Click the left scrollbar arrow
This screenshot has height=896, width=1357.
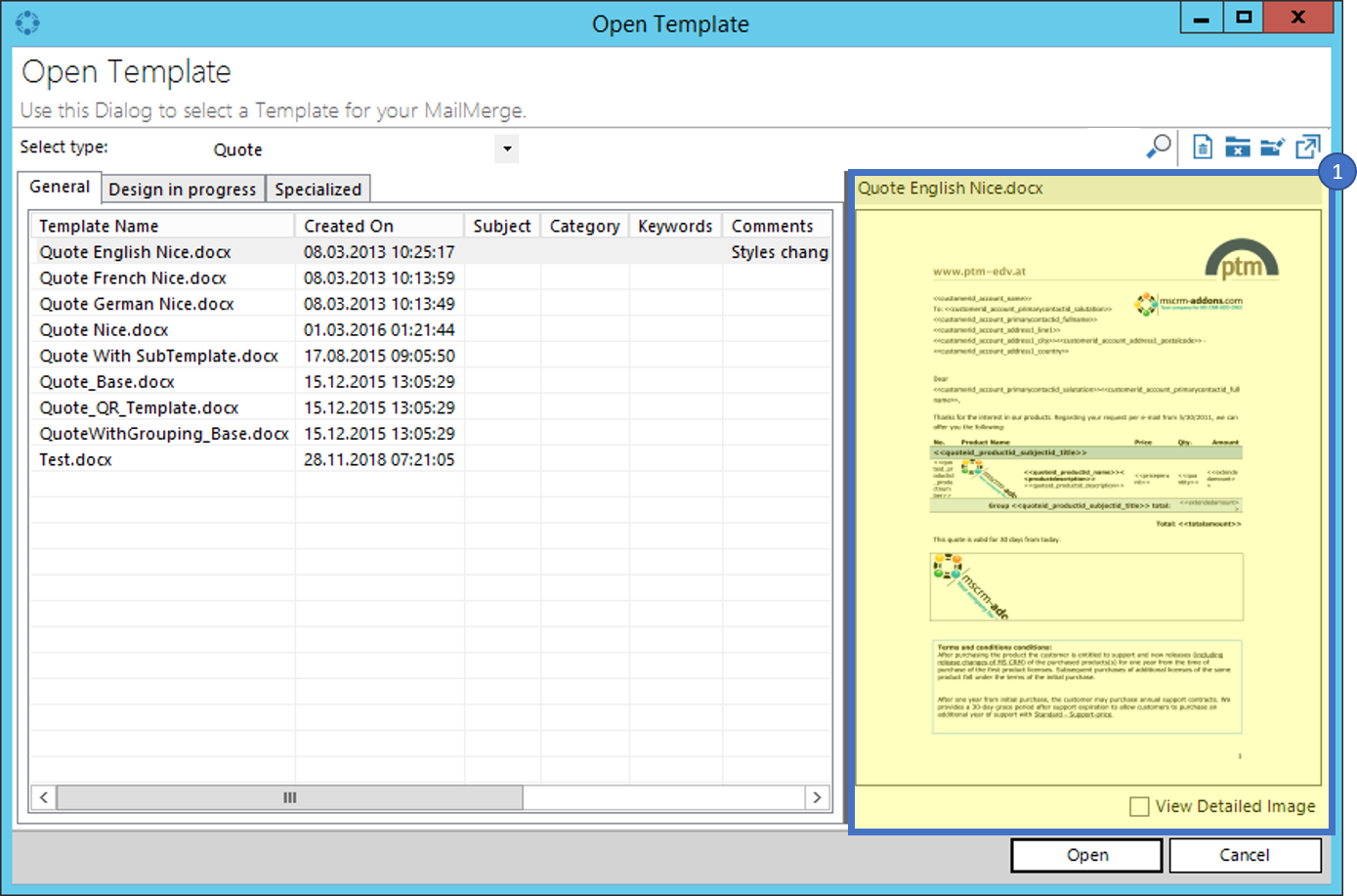coord(44,797)
